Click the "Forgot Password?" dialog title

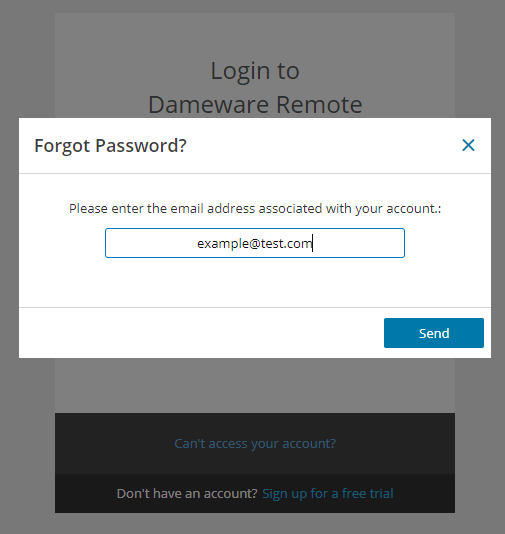point(110,146)
